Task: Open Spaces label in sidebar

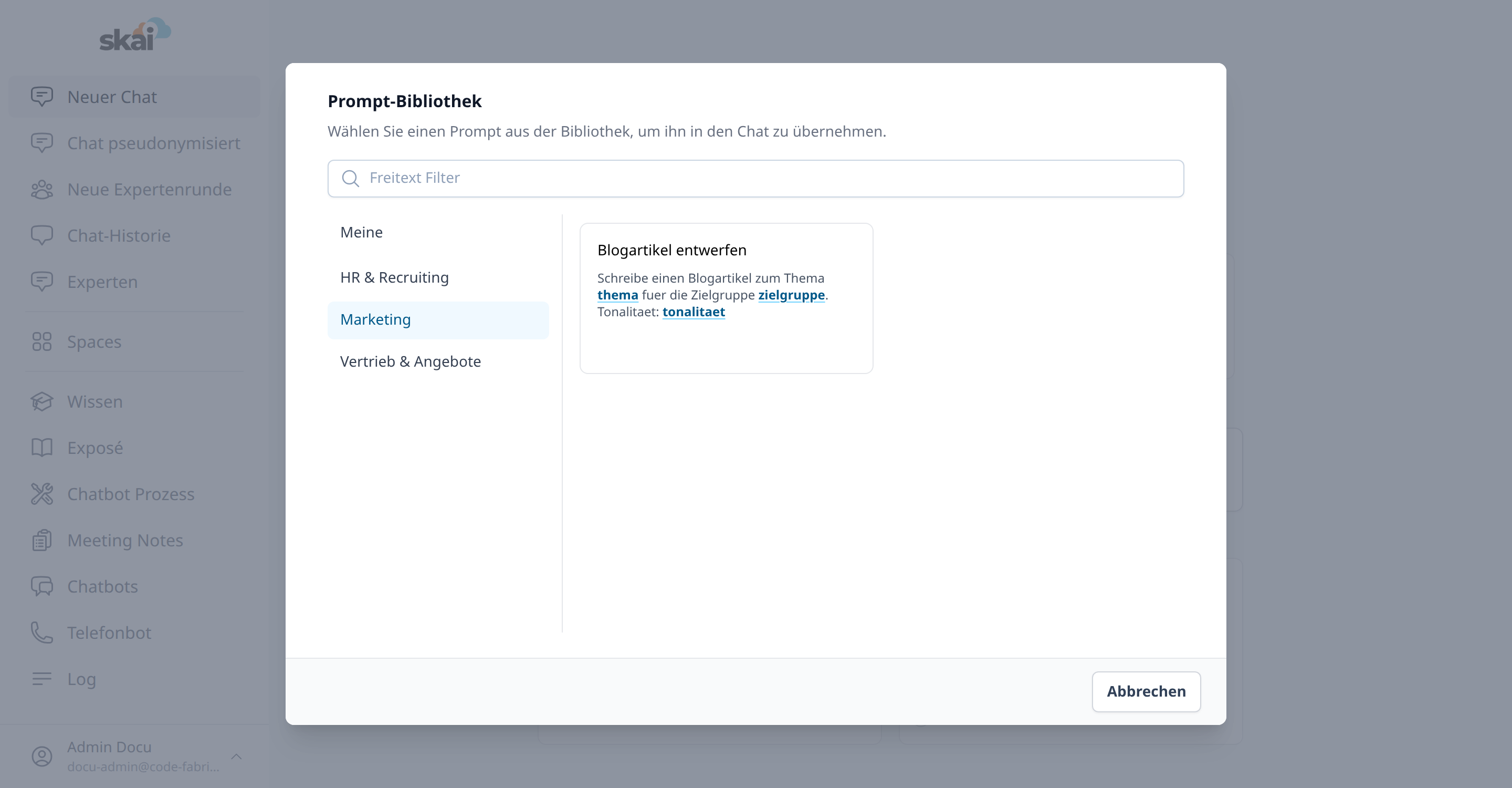Action: [x=94, y=342]
